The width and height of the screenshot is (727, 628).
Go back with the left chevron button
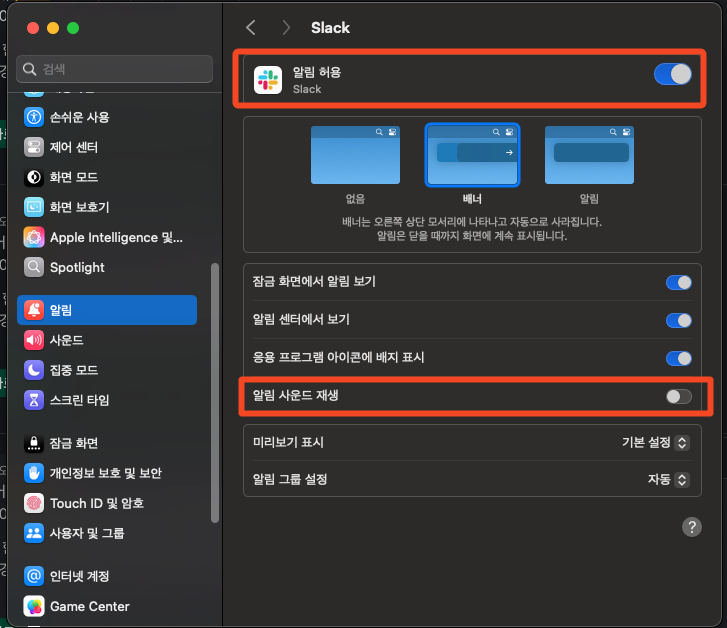251,28
